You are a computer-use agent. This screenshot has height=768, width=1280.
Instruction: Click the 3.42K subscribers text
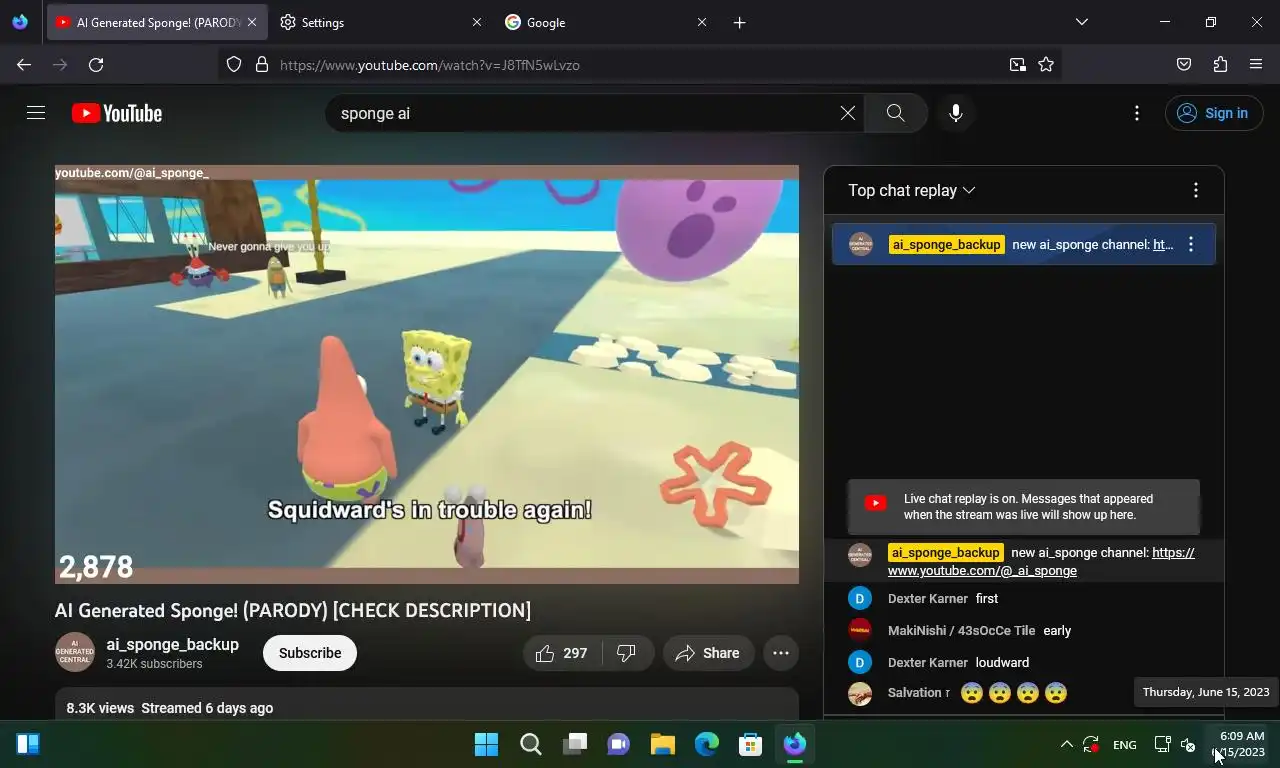155,664
